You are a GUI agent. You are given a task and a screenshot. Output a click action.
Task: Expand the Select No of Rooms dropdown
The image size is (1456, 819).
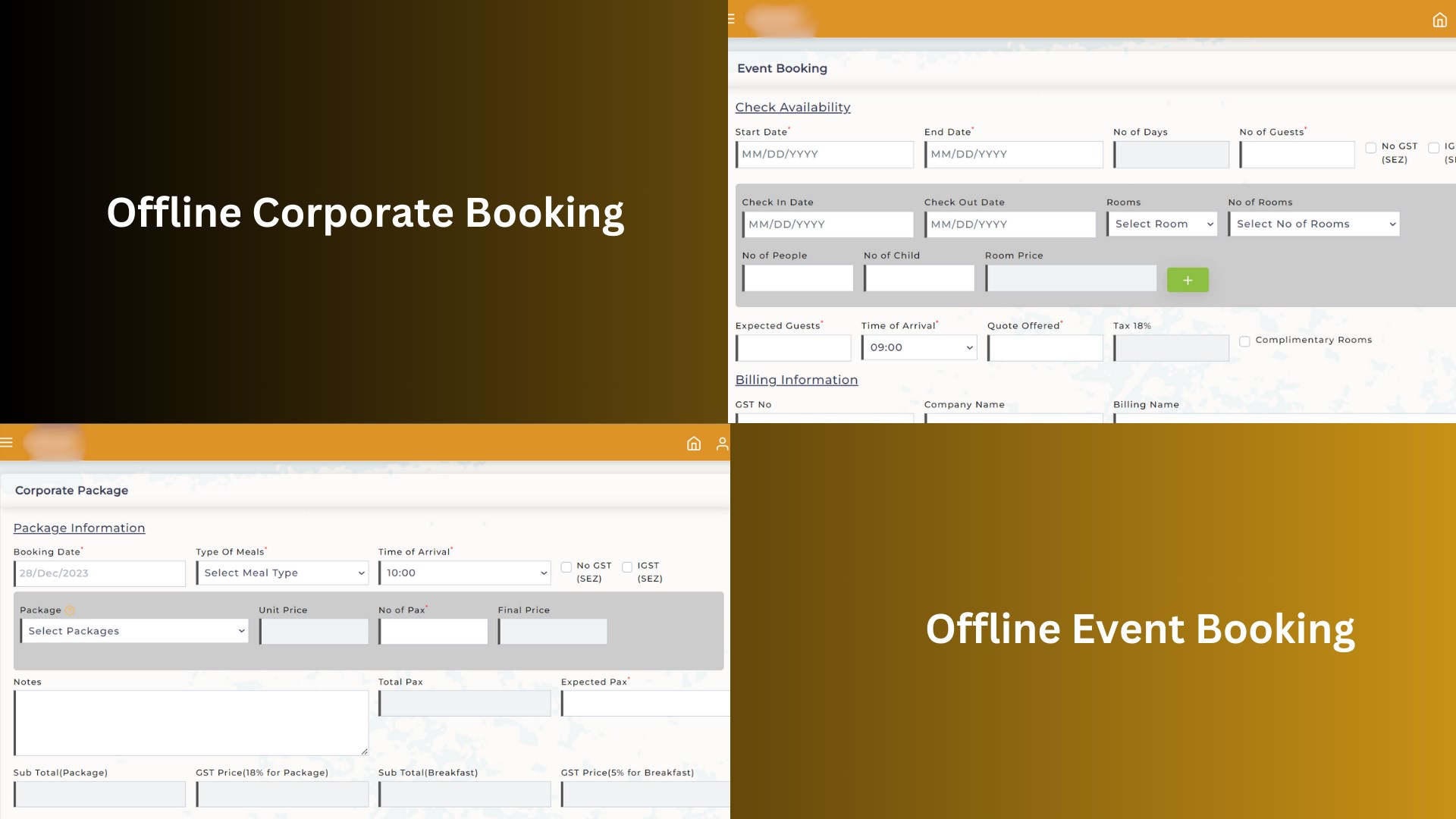click(x=1313, y=223)
